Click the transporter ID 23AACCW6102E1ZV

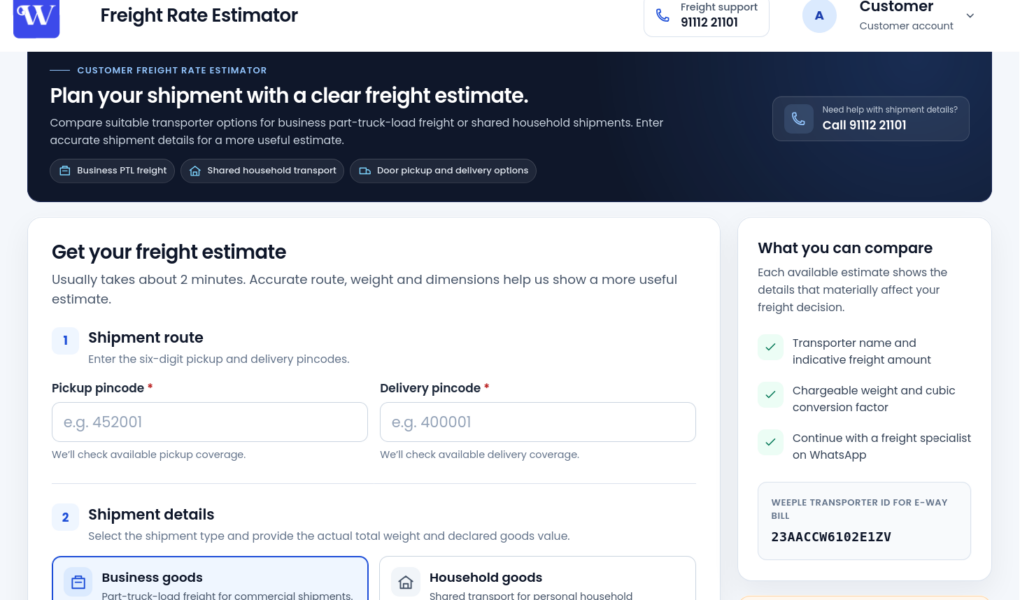[x=831, y=537]
